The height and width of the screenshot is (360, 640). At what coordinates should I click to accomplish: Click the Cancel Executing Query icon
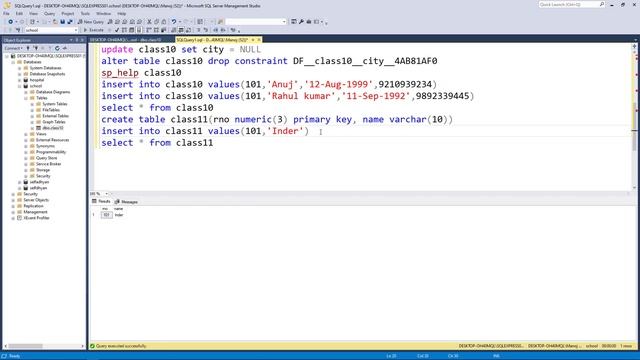coord(110,30)
